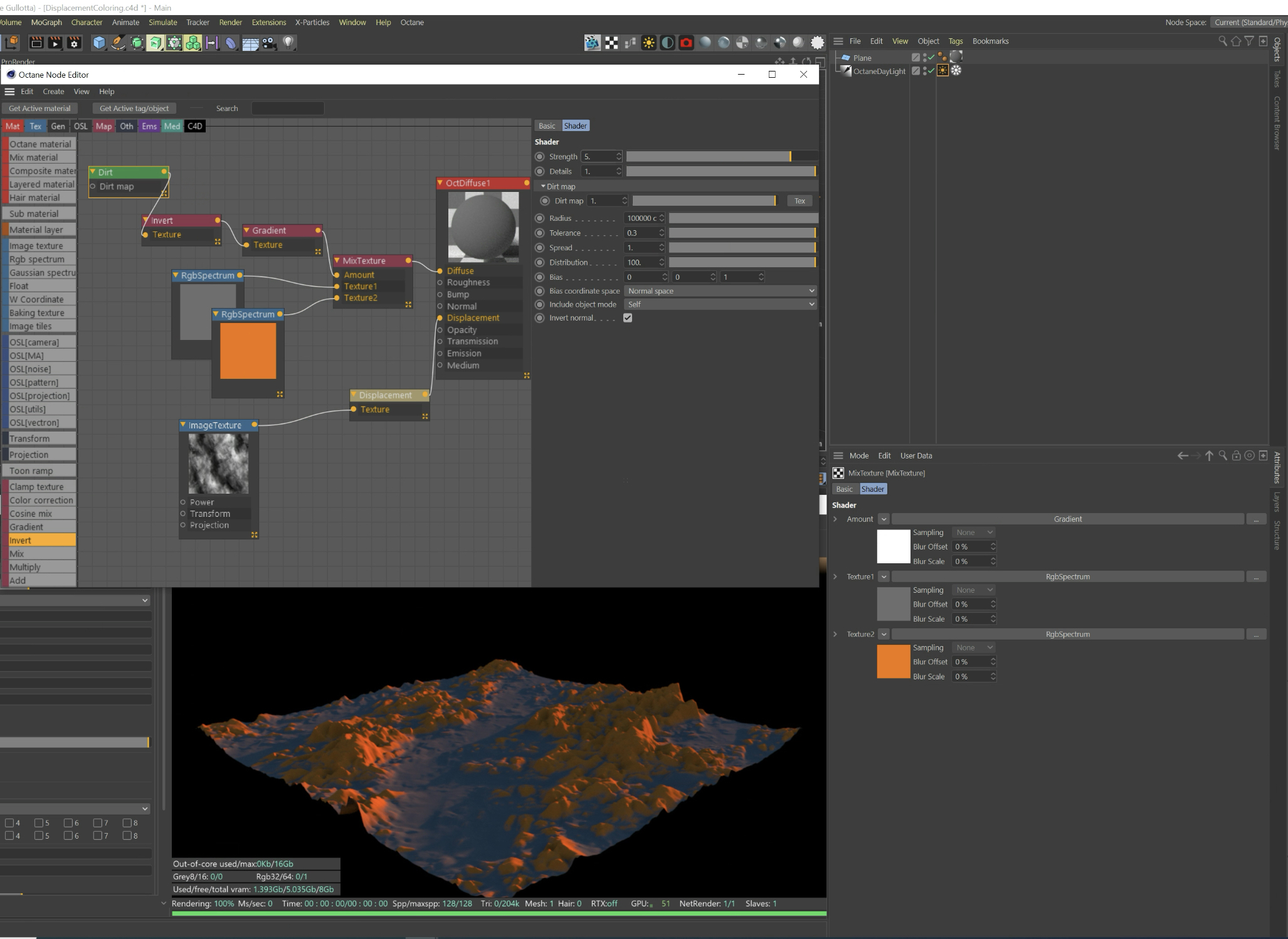Click the Spline Pen tool icon
Screen dimensions: 1288x939
pos(118,43)
